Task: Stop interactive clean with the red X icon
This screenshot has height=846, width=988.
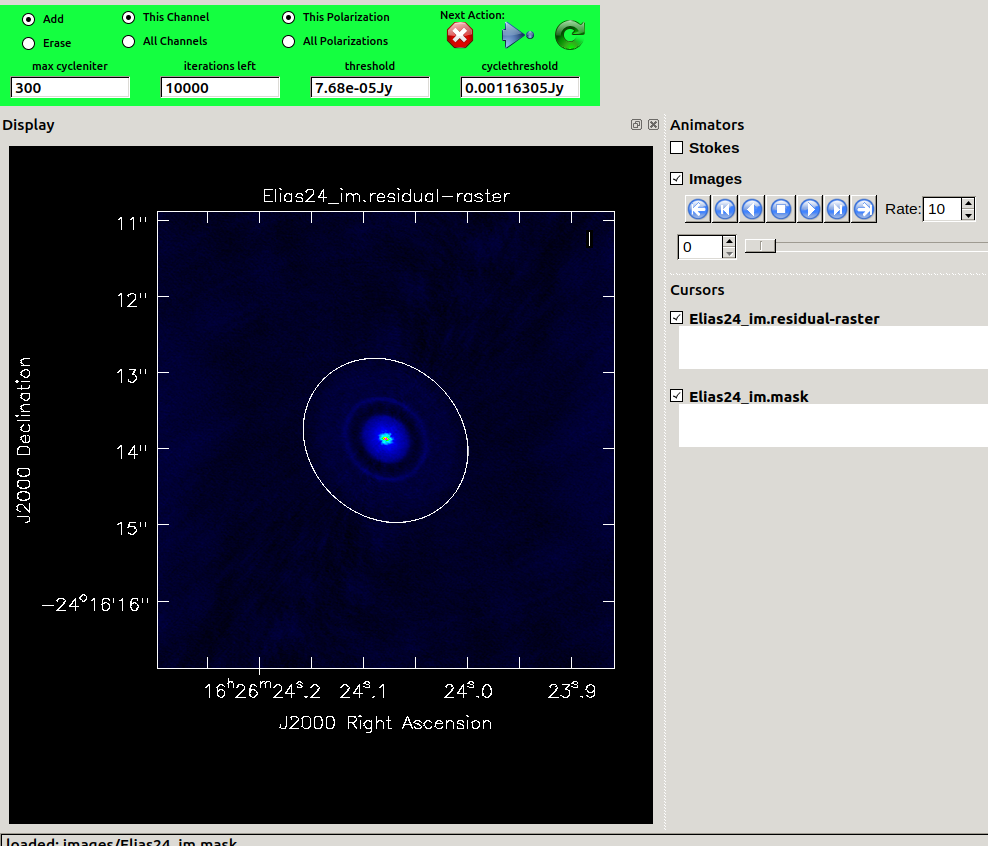Action: [x=460, y=35]
